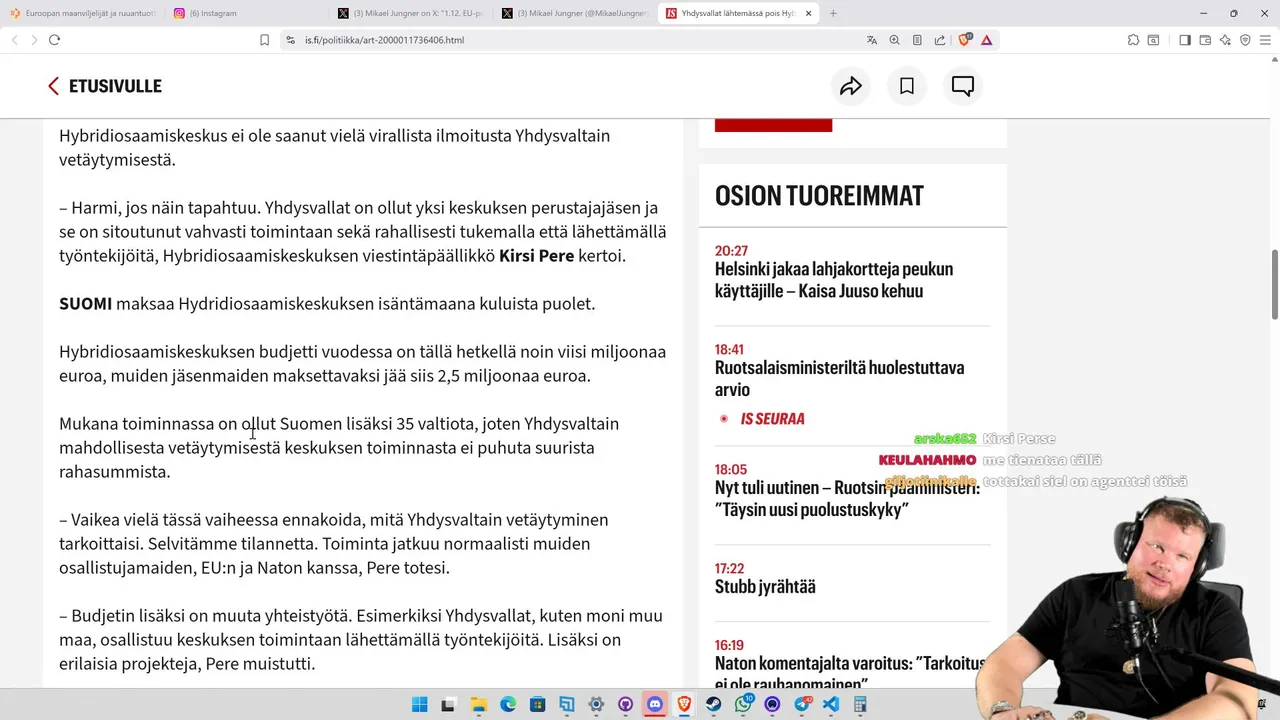
Task: Open the Windows Start menu
Action: pos(420,704)
